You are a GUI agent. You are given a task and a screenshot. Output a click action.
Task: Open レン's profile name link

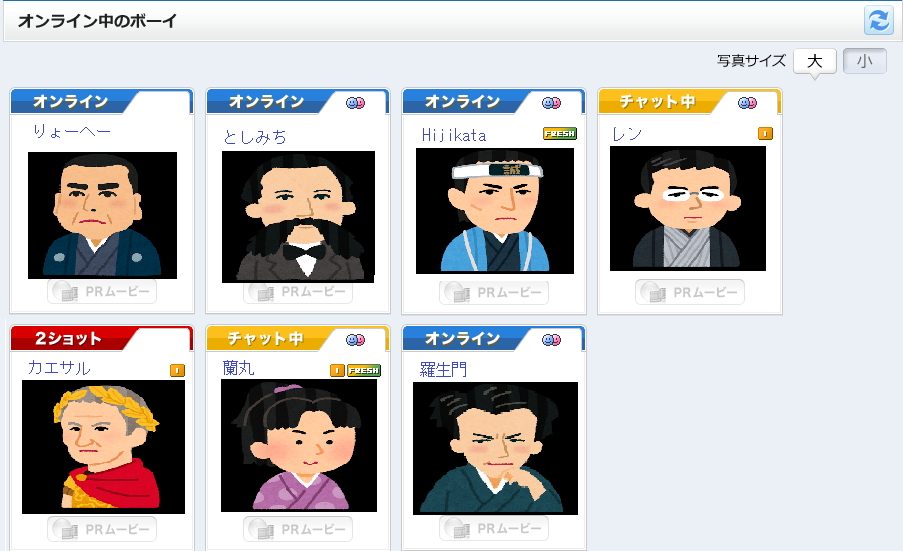click(x=627, y=134)
